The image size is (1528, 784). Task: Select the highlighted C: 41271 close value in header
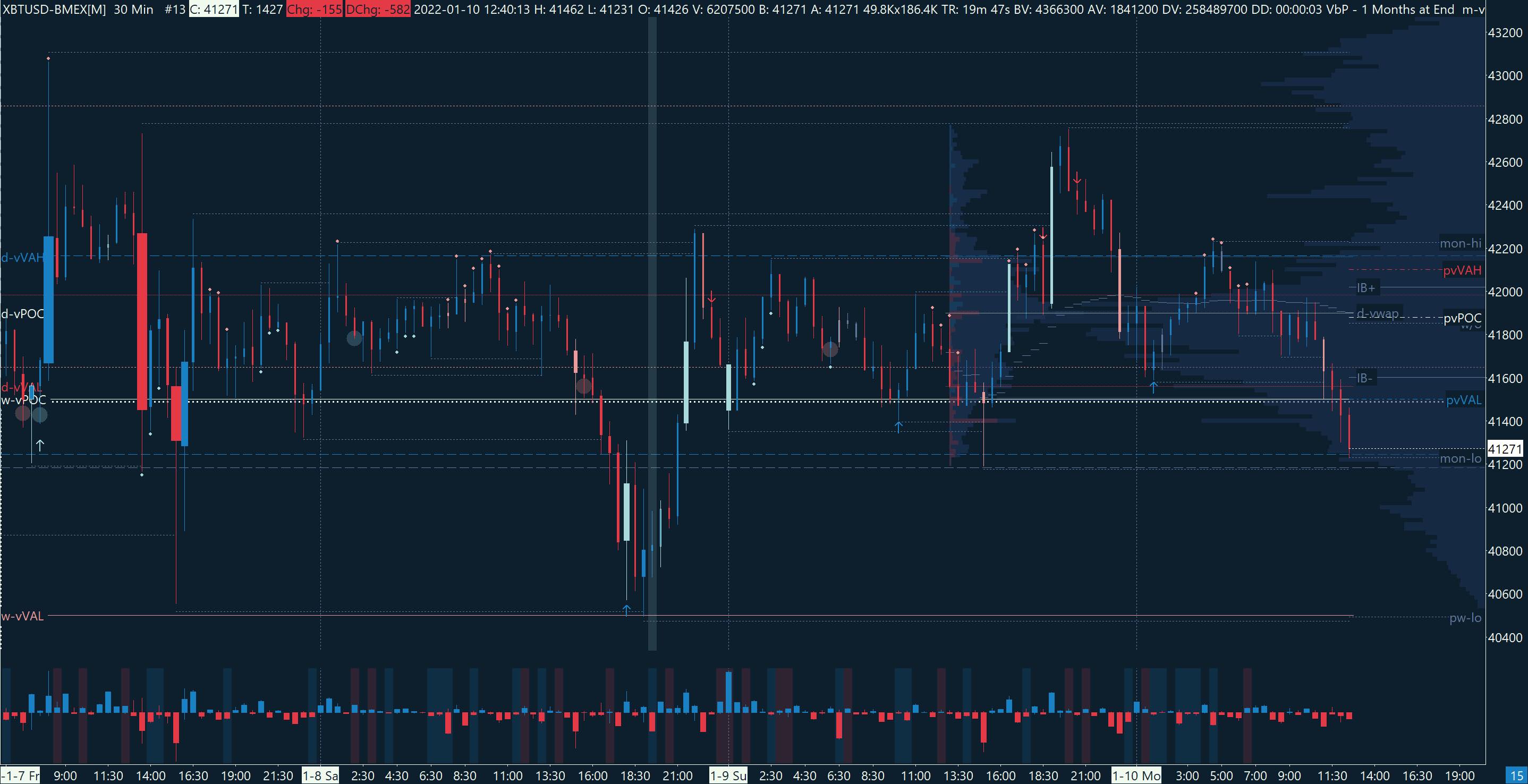click(x=214, y=10)
